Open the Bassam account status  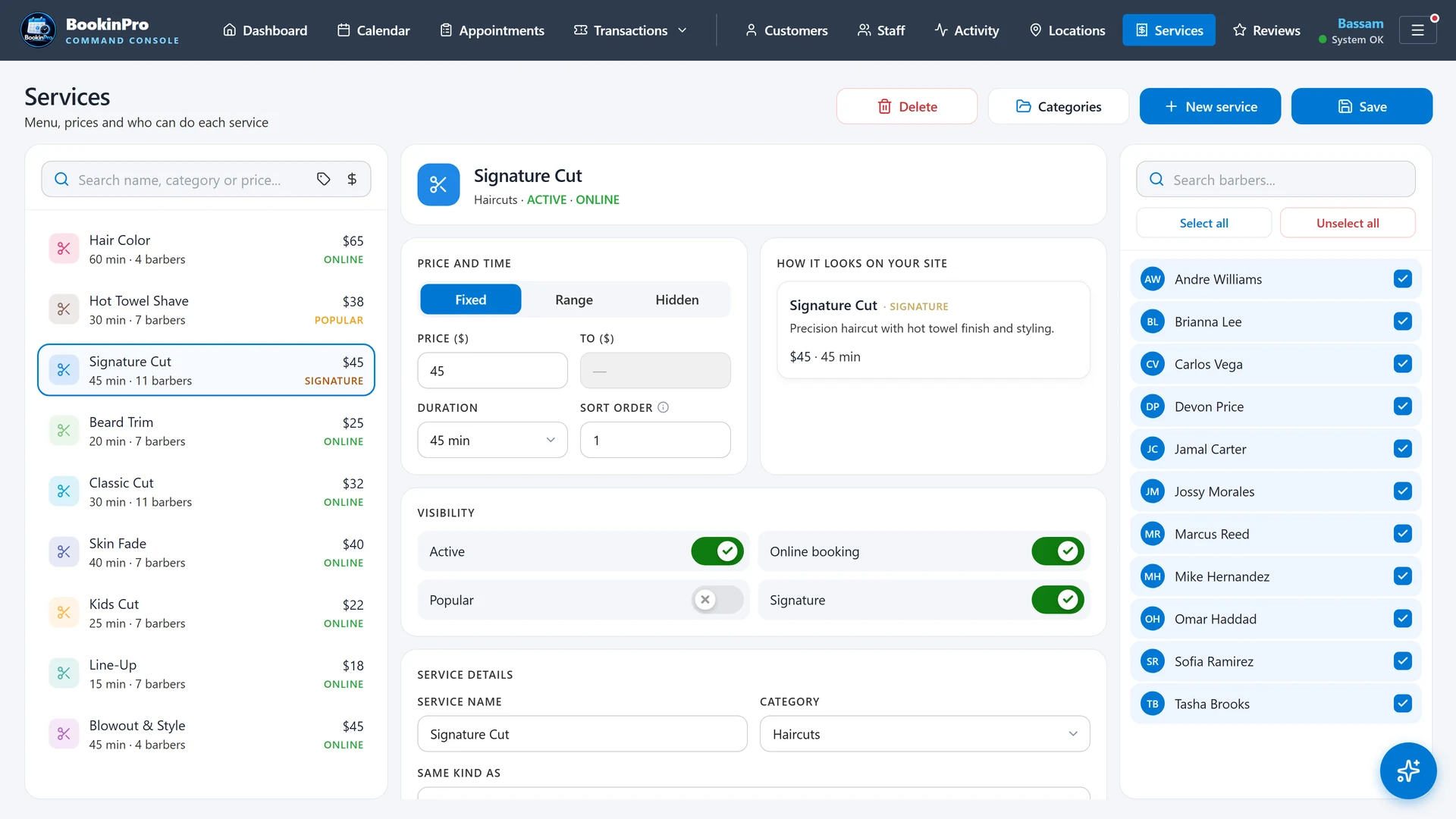pos(1351,30)
